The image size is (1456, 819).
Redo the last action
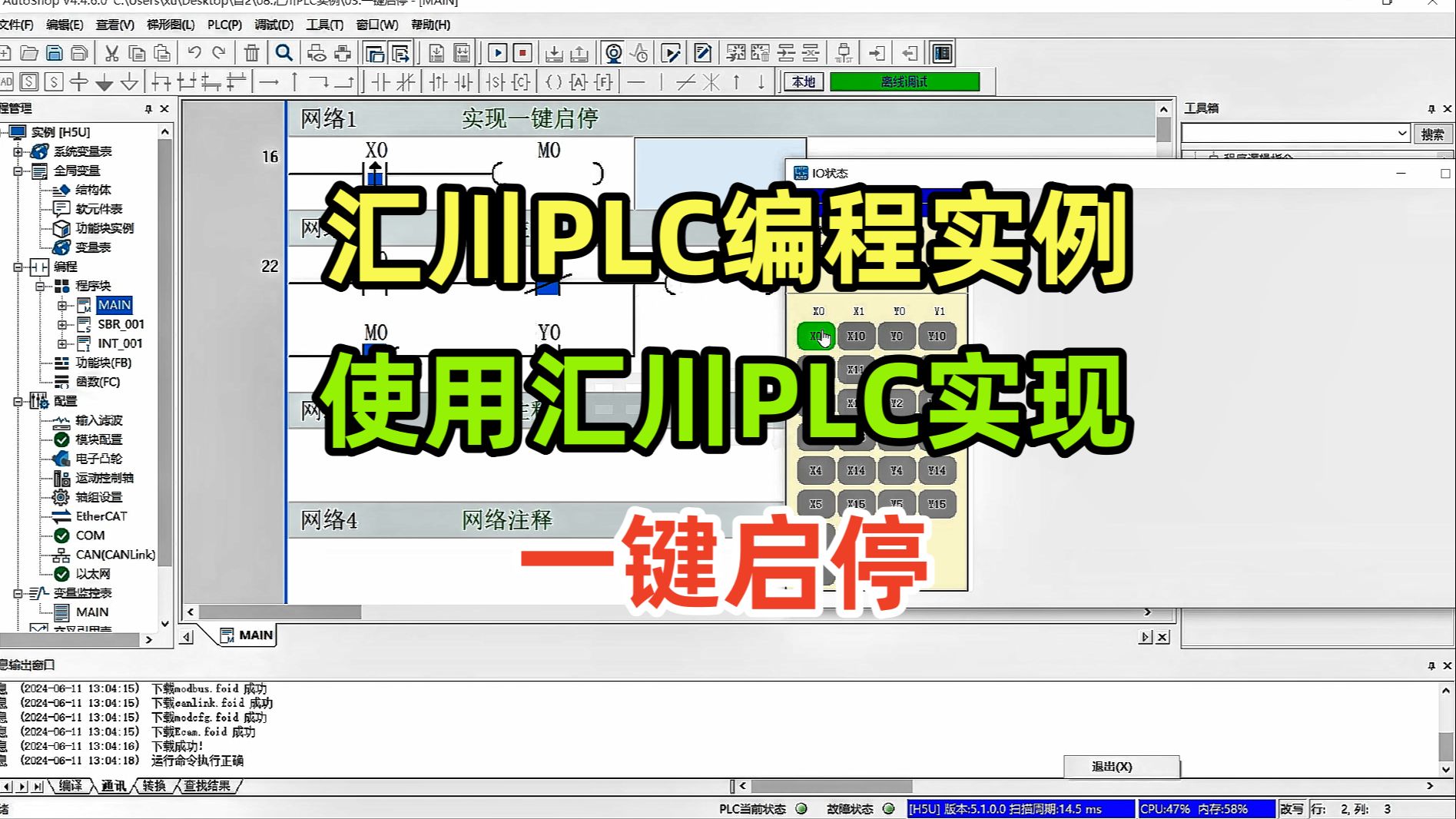tap(220, 53)
